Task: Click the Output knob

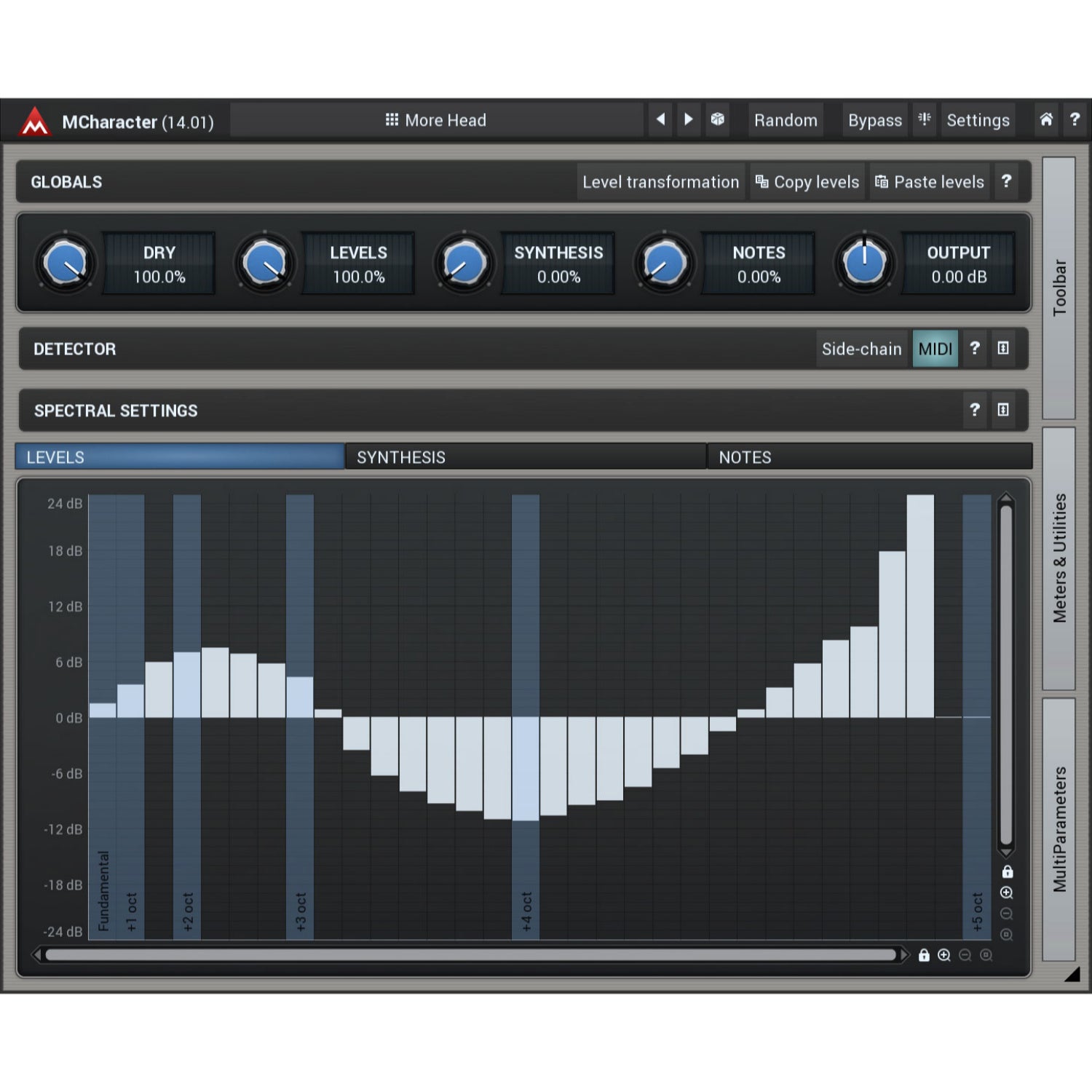Action: pos(864,263)
